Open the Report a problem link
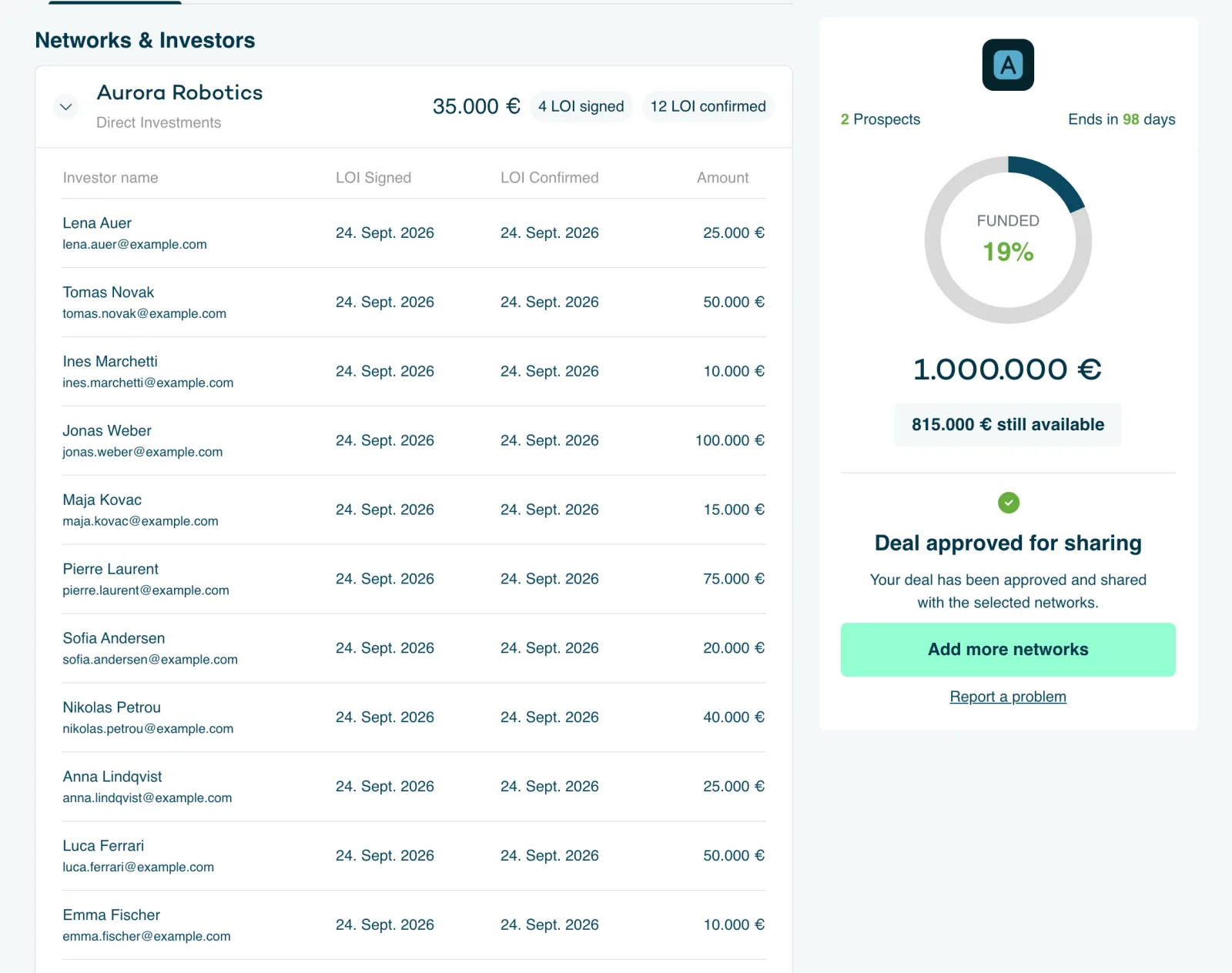Viewport: 1232px width, 973px height. click(x=1008, y=697)
